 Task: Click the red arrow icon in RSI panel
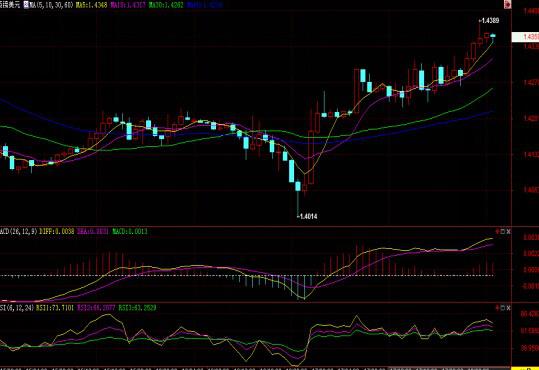[x=497, y=308]
